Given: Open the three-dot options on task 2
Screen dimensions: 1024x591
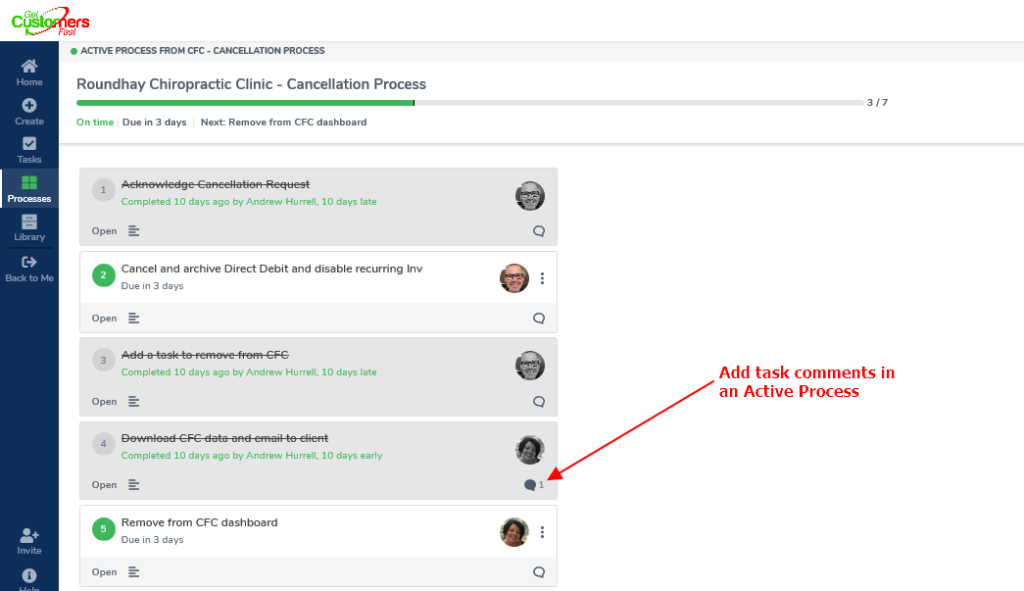Looking at the screenshot, I should point(542,279).
